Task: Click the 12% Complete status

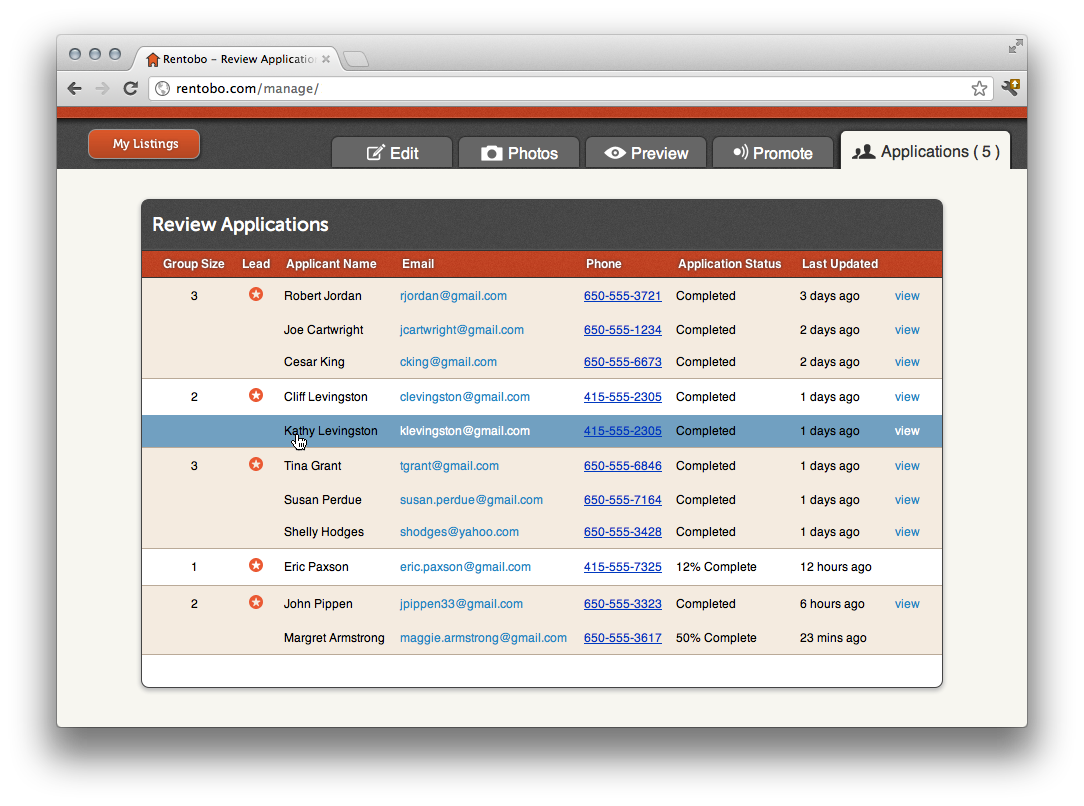Action: (716, 567)
